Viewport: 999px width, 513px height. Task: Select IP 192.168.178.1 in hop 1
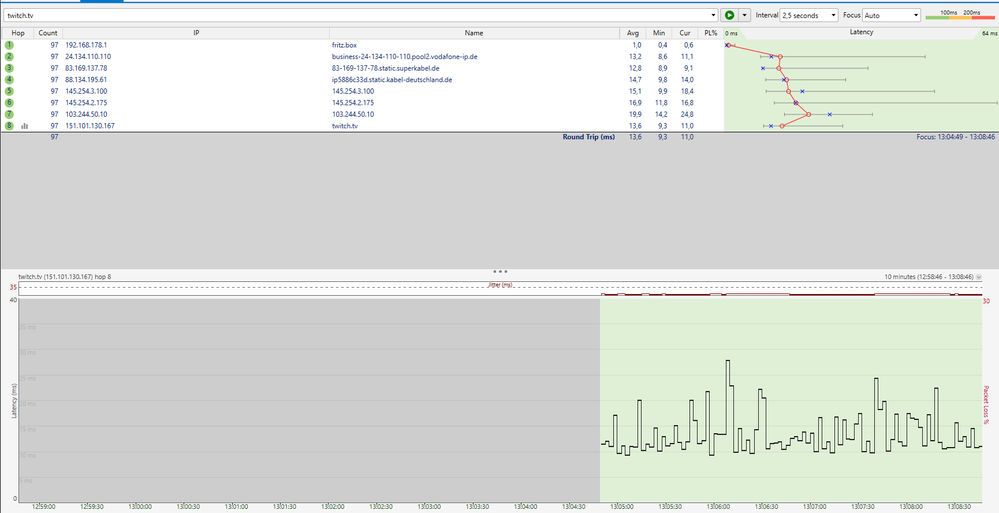(x=86, y=45)
